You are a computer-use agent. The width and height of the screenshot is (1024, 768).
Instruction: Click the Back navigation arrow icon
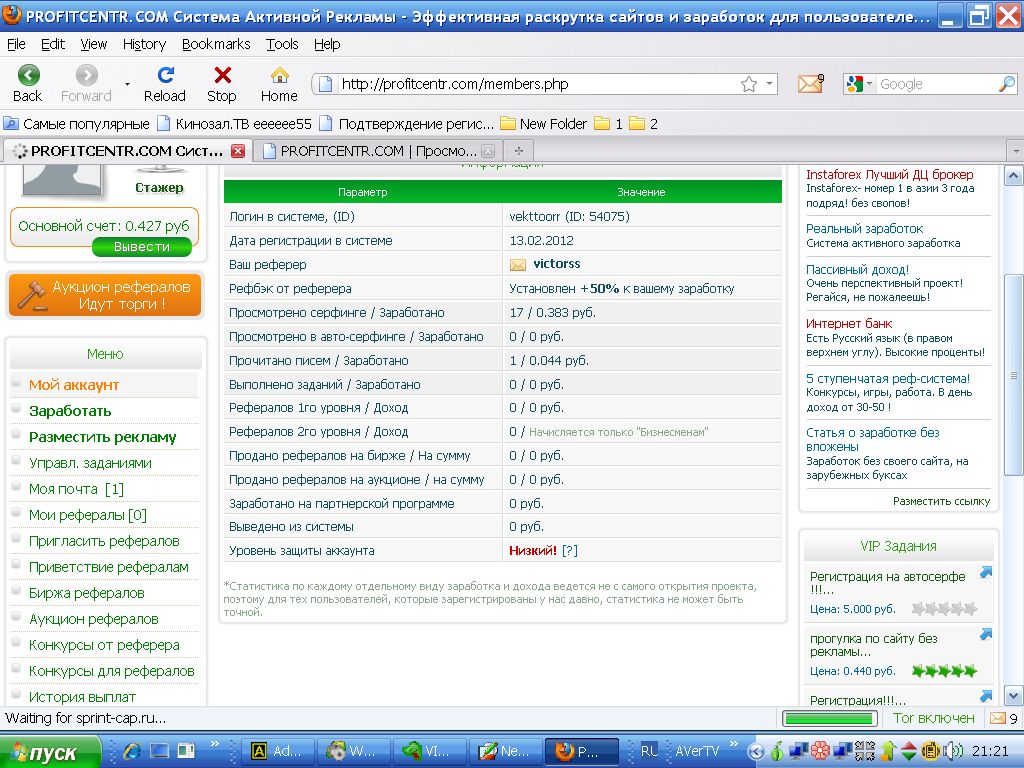point(28,76)
